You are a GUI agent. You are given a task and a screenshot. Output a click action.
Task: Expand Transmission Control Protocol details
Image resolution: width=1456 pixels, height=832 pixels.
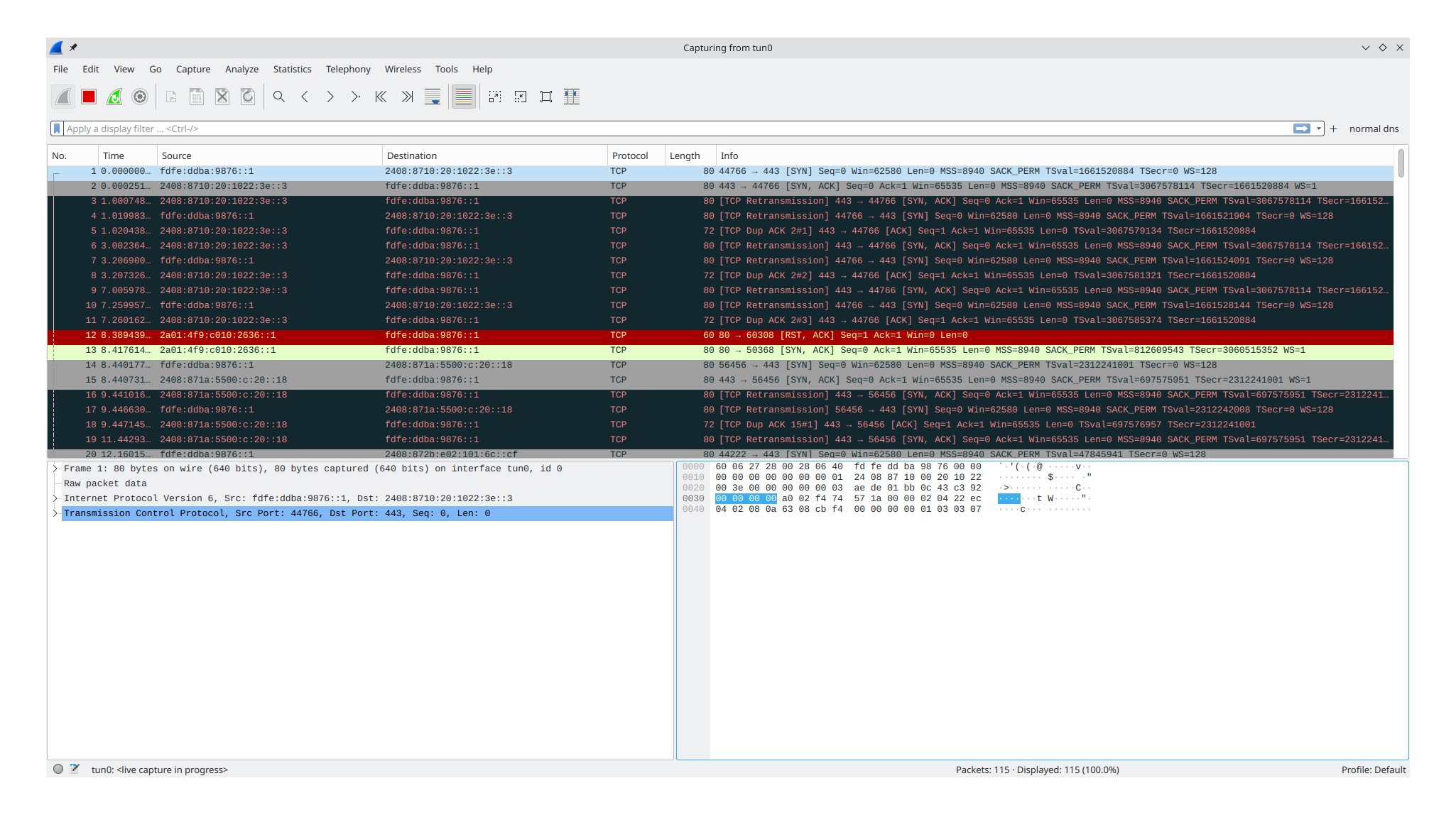(55, 513)
